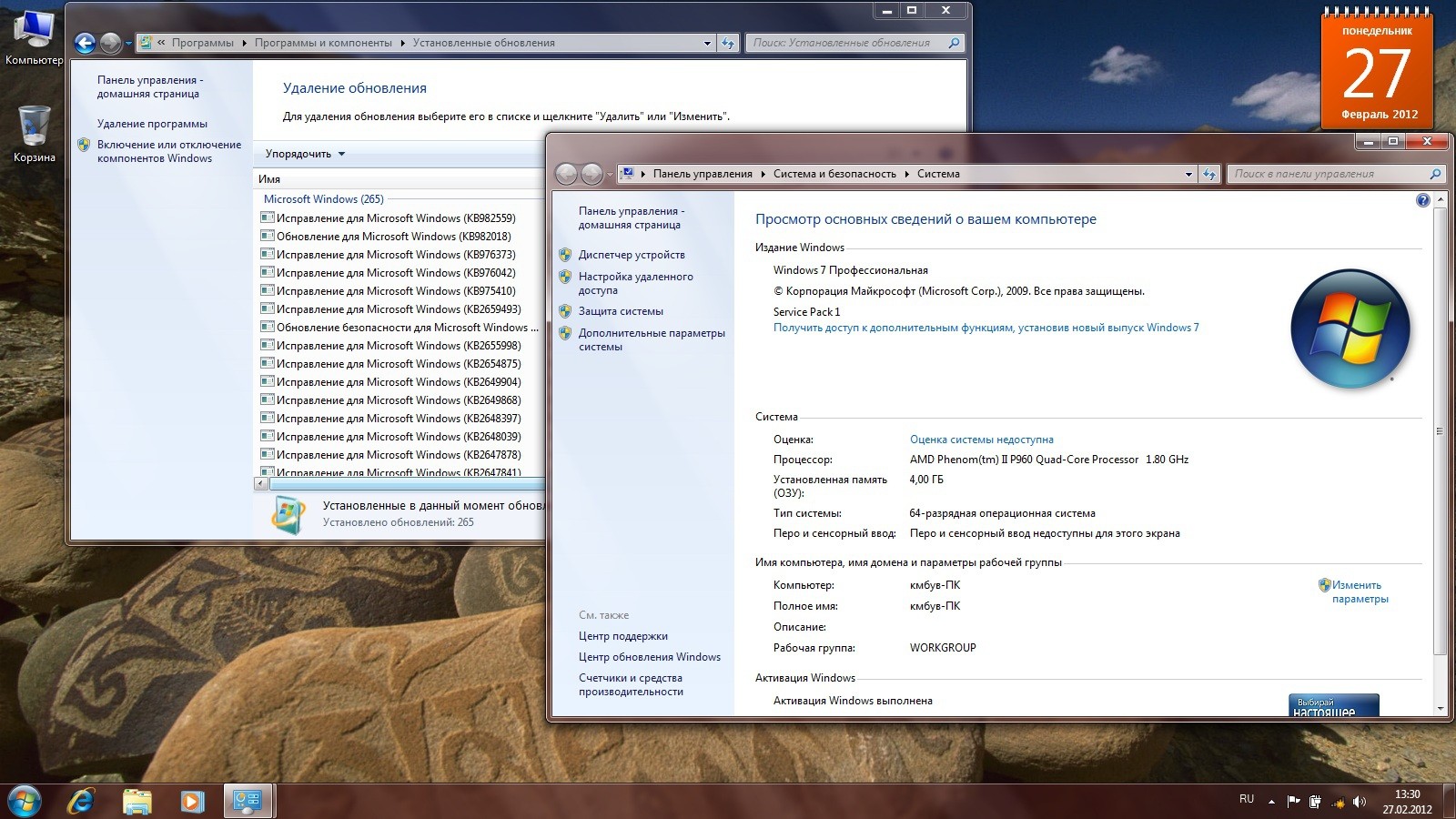Launch Internet Explorer from taskbar
This screenshot has width=1456, height=819.
[81, 801]
